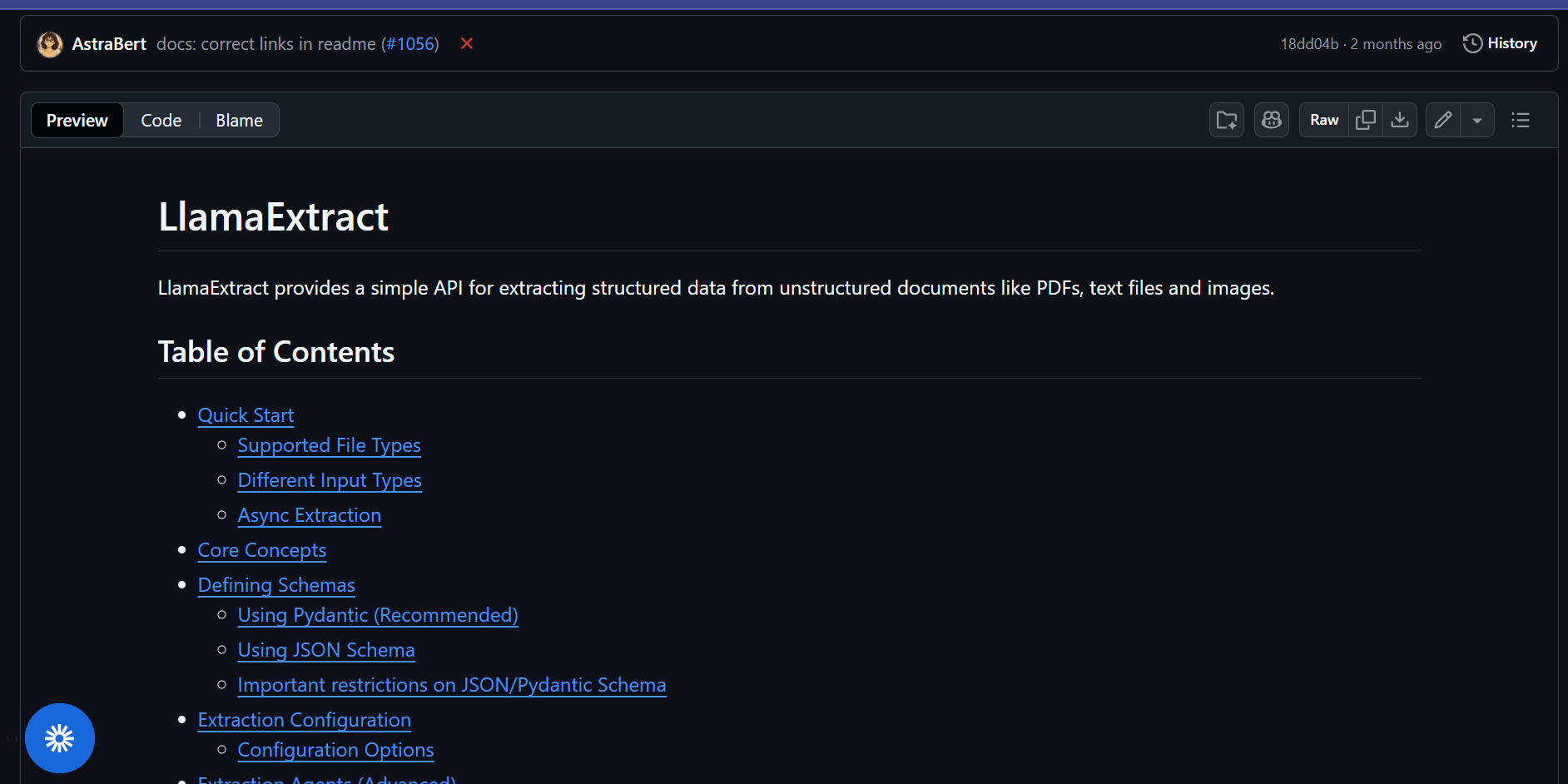This screenshot has width=1568, height=784.
Task: Click the pencil edit file icon
Action: click(1443, 120)
